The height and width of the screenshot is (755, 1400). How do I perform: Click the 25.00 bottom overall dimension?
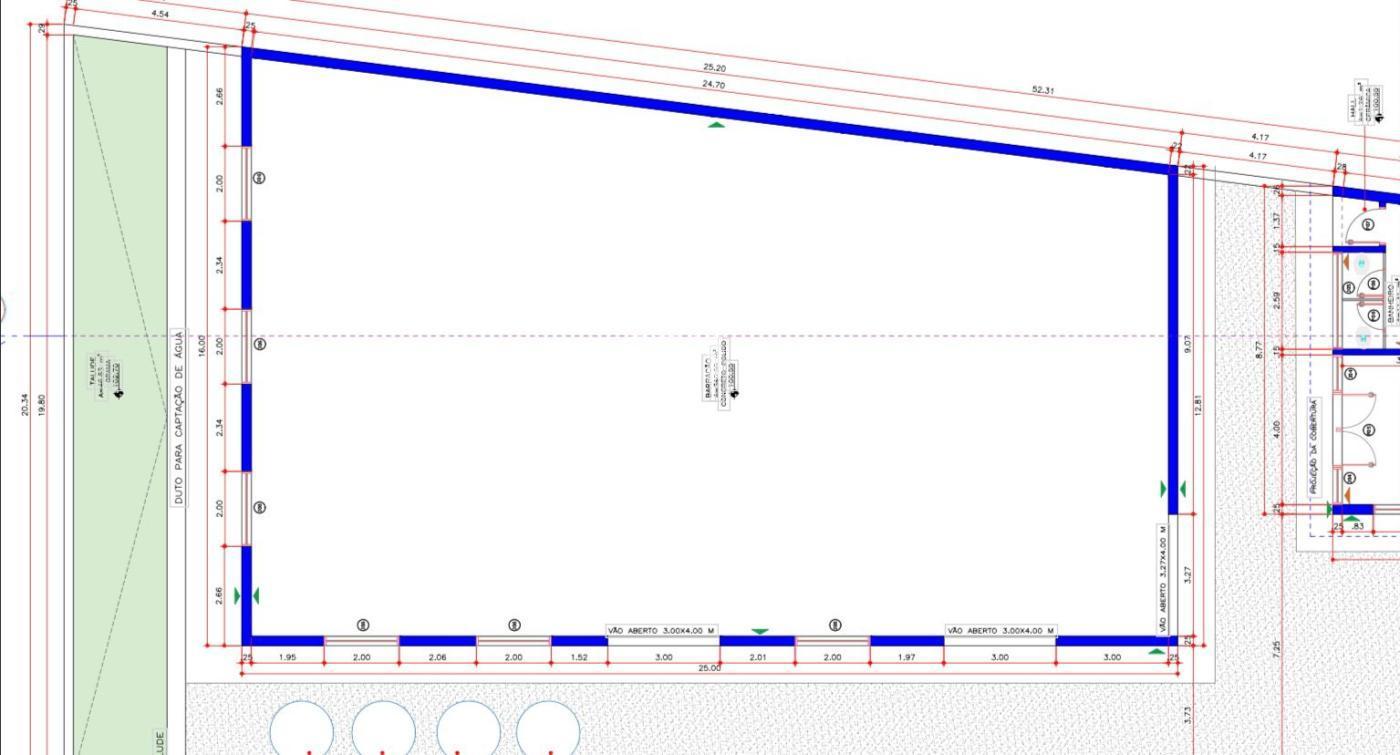tap(708, 668)
